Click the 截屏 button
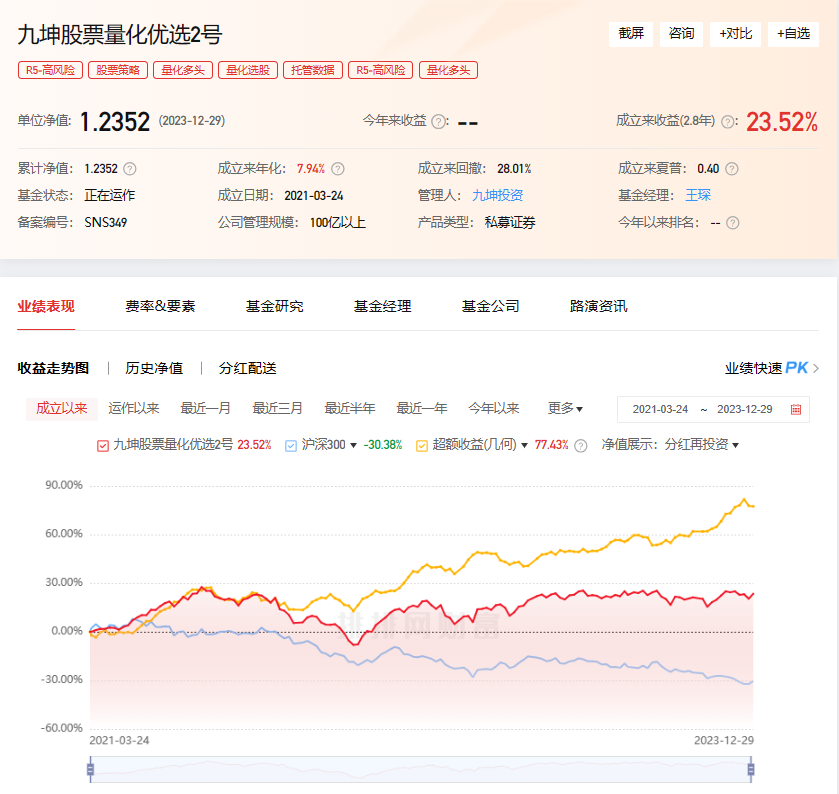 pyautogui.click(x=631, y=34)
